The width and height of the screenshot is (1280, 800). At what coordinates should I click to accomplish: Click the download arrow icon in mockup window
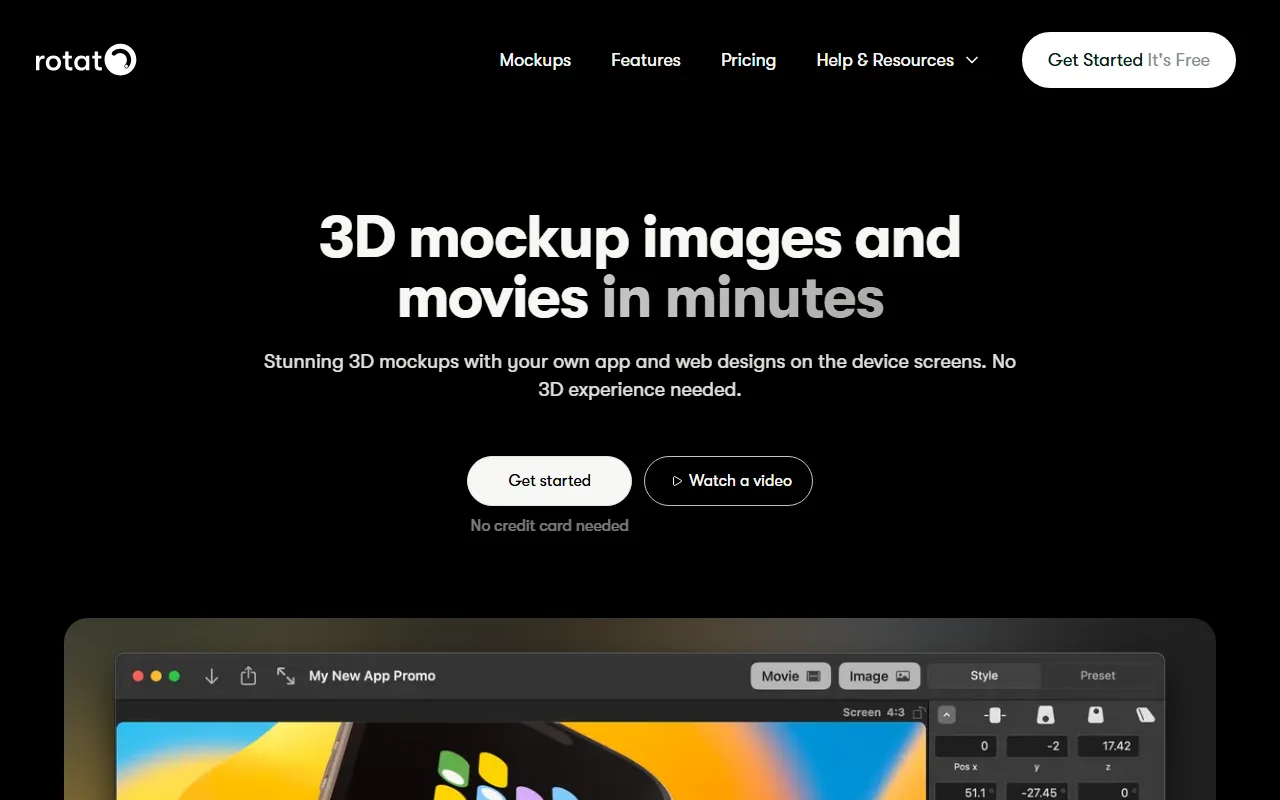pyautogui.click(x=211, y=676)
